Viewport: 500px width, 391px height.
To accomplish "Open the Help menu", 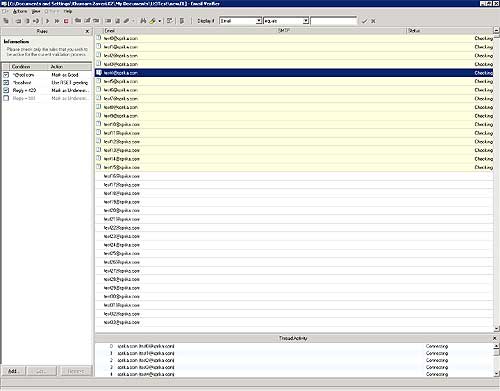I will pyautogui.click(x=68, y=11).
